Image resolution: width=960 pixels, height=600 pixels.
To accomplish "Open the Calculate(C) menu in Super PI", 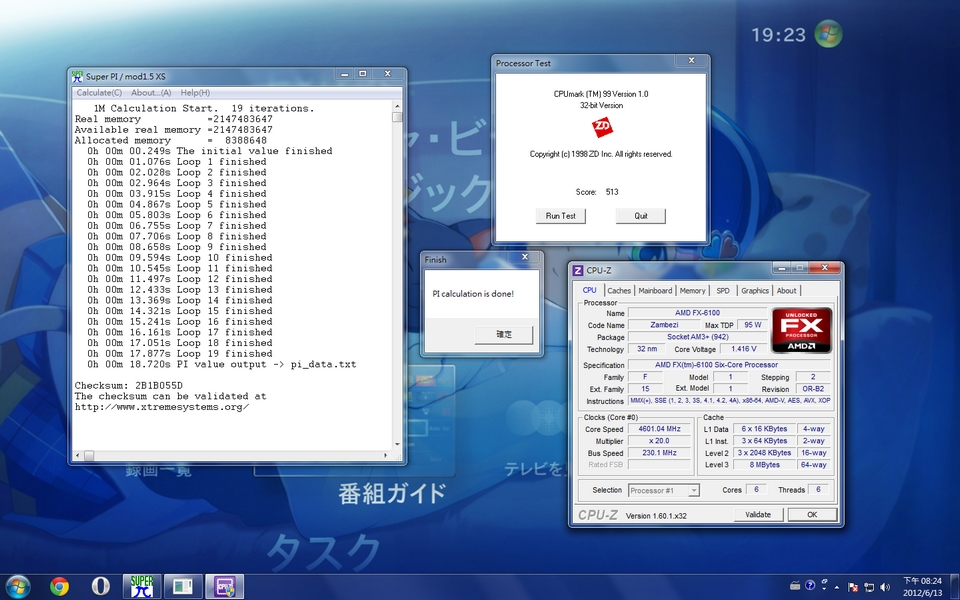I will click(x=99, y=92).
